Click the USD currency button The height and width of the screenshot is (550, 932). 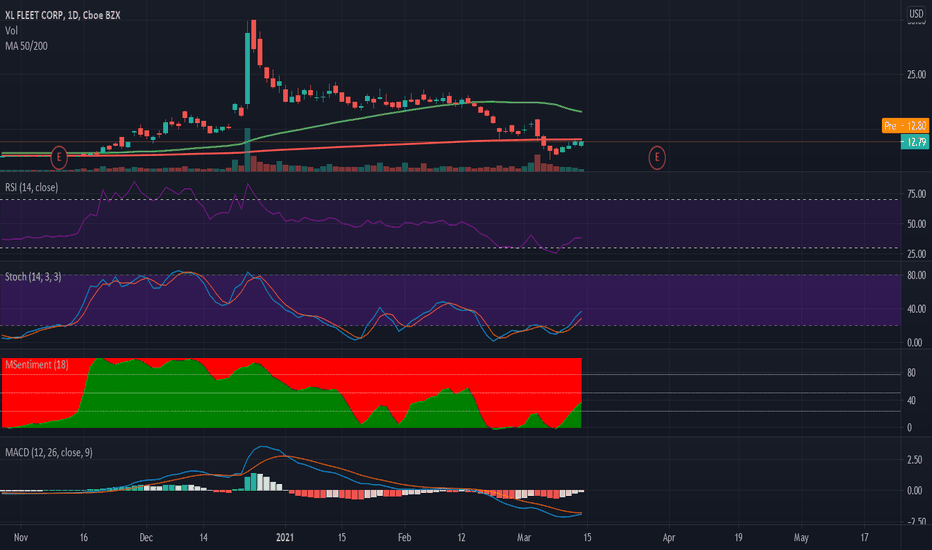(916, 13)
